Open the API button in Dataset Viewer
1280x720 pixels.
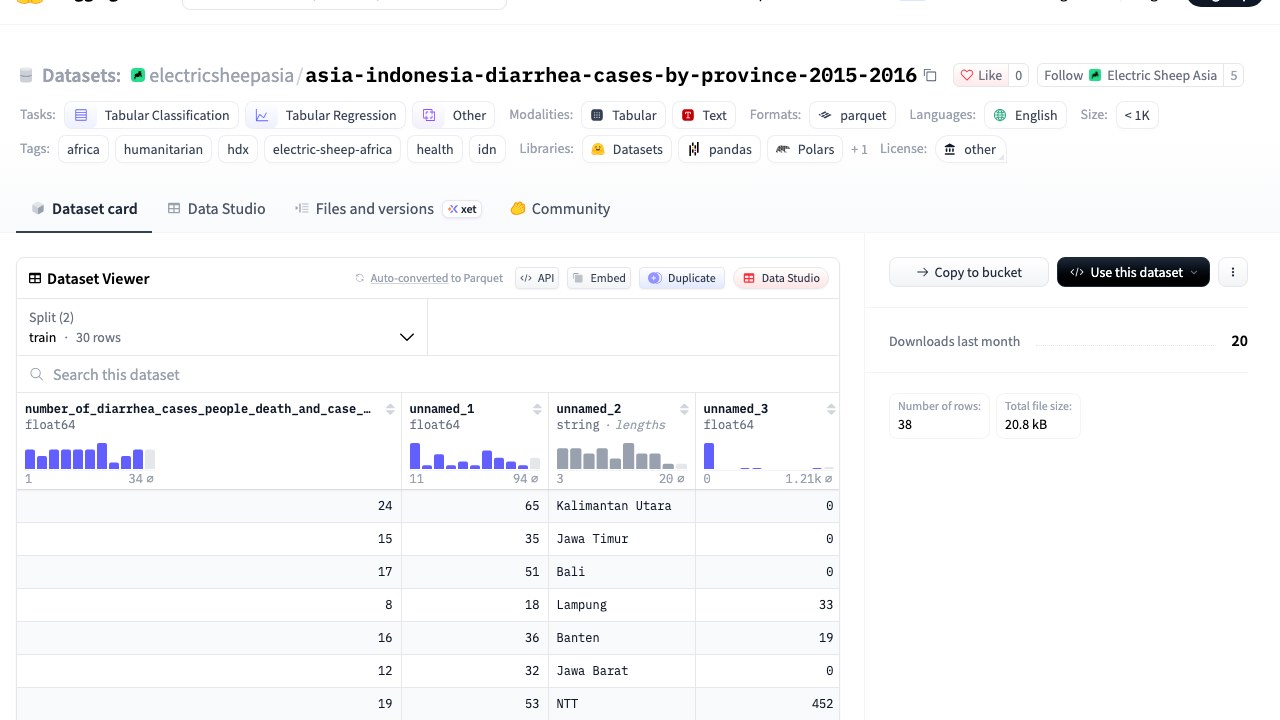(537, 278)
